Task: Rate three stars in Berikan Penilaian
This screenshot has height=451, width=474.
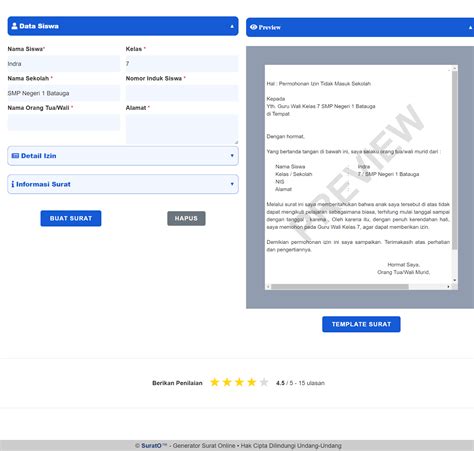Action: [239, 382]
